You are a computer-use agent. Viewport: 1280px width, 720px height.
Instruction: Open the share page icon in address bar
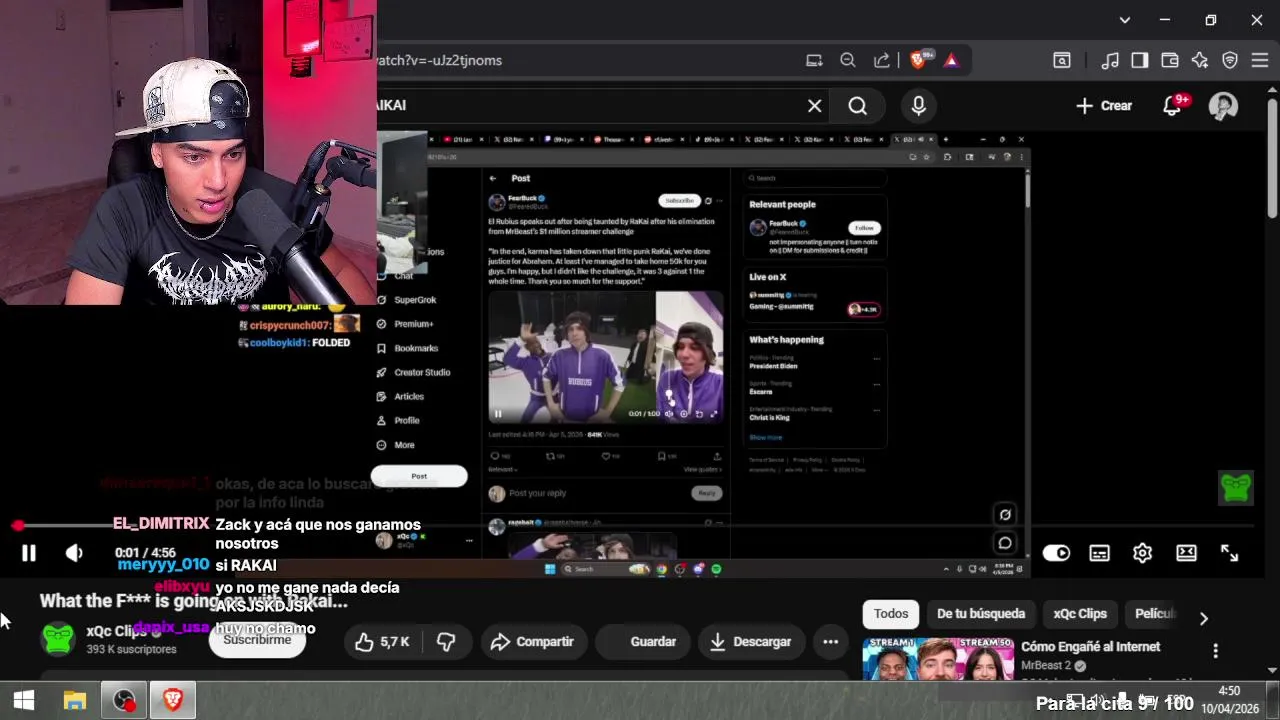tap(882, 60)
